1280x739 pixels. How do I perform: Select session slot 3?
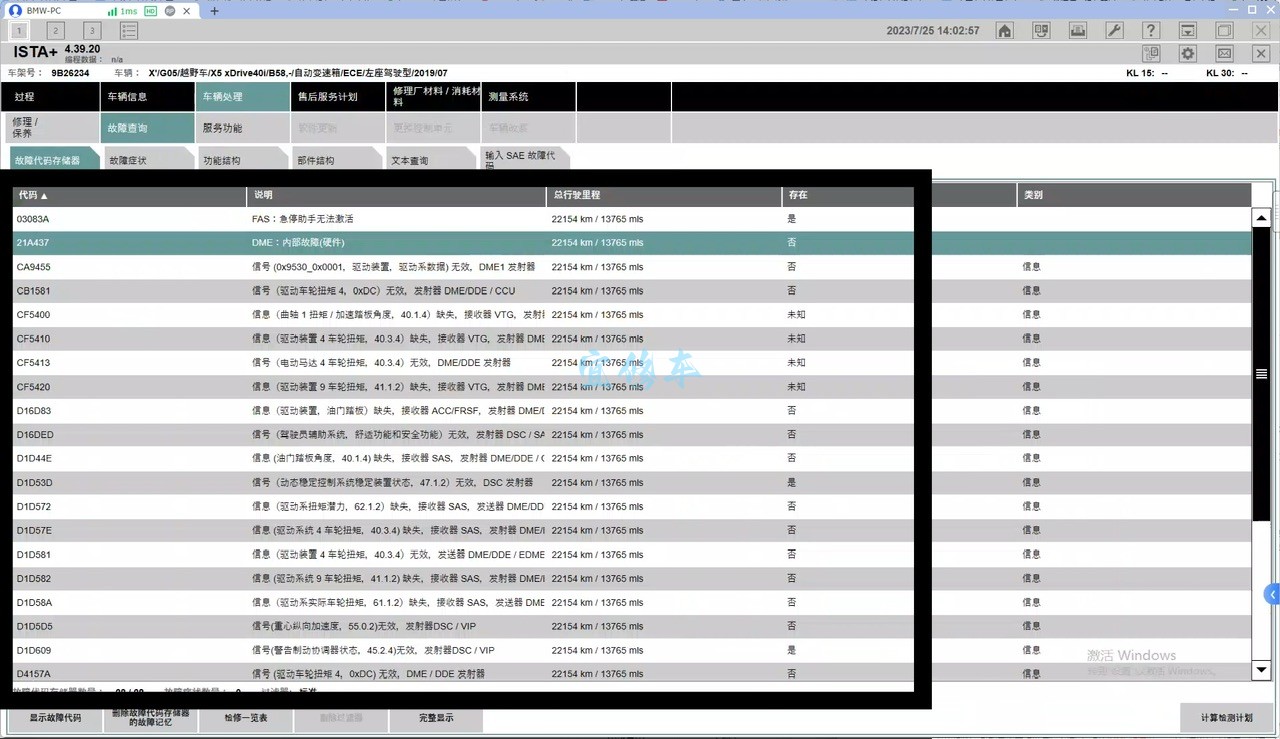(92, 31)
